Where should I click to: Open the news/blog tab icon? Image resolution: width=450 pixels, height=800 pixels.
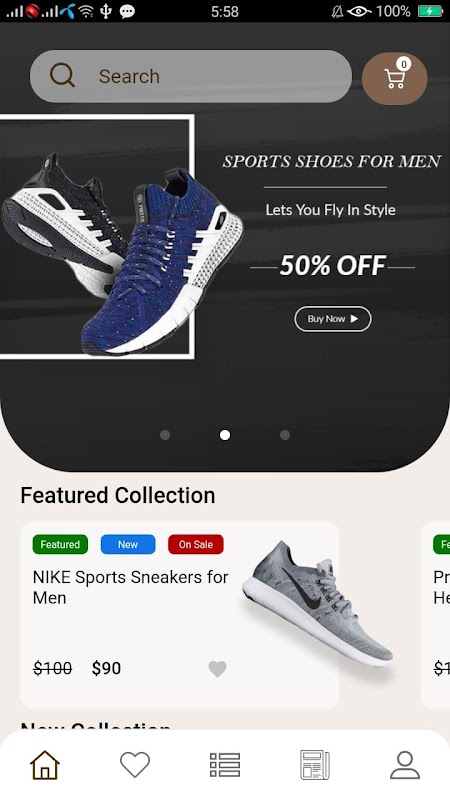pos(315,765)
